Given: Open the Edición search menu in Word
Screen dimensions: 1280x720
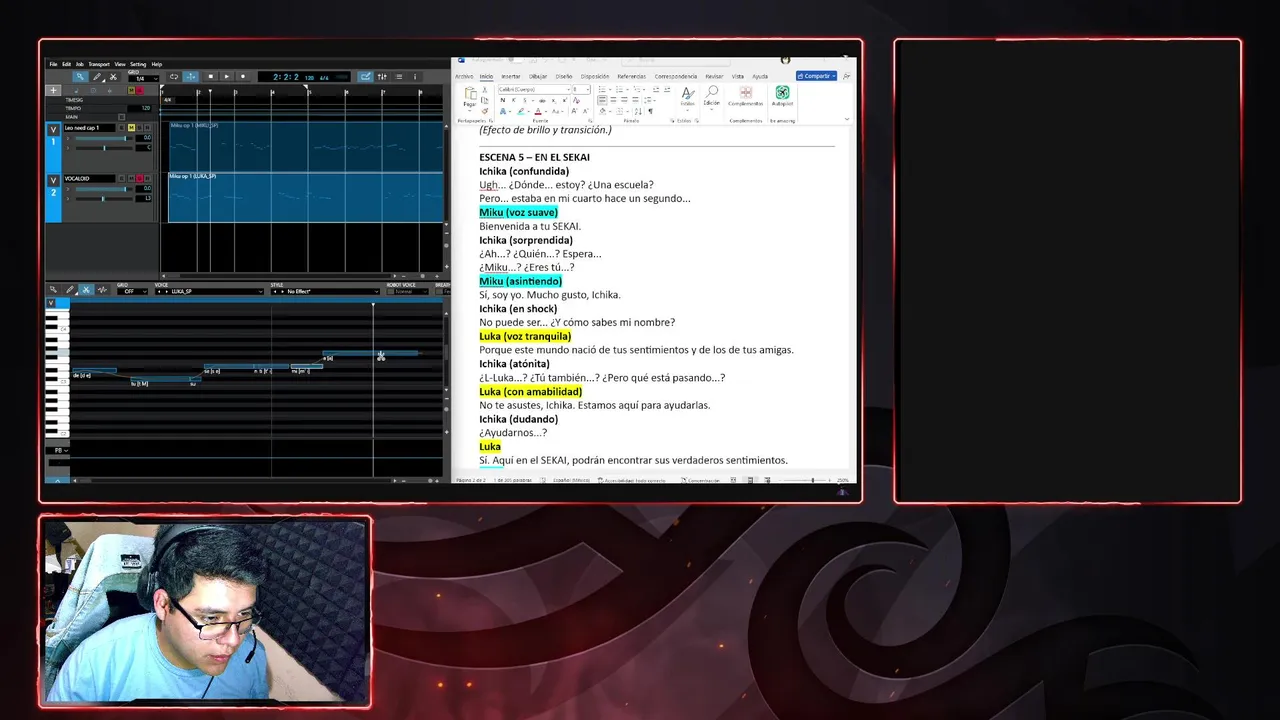Looking at the screenshot, I should click(x=711, y=97).
